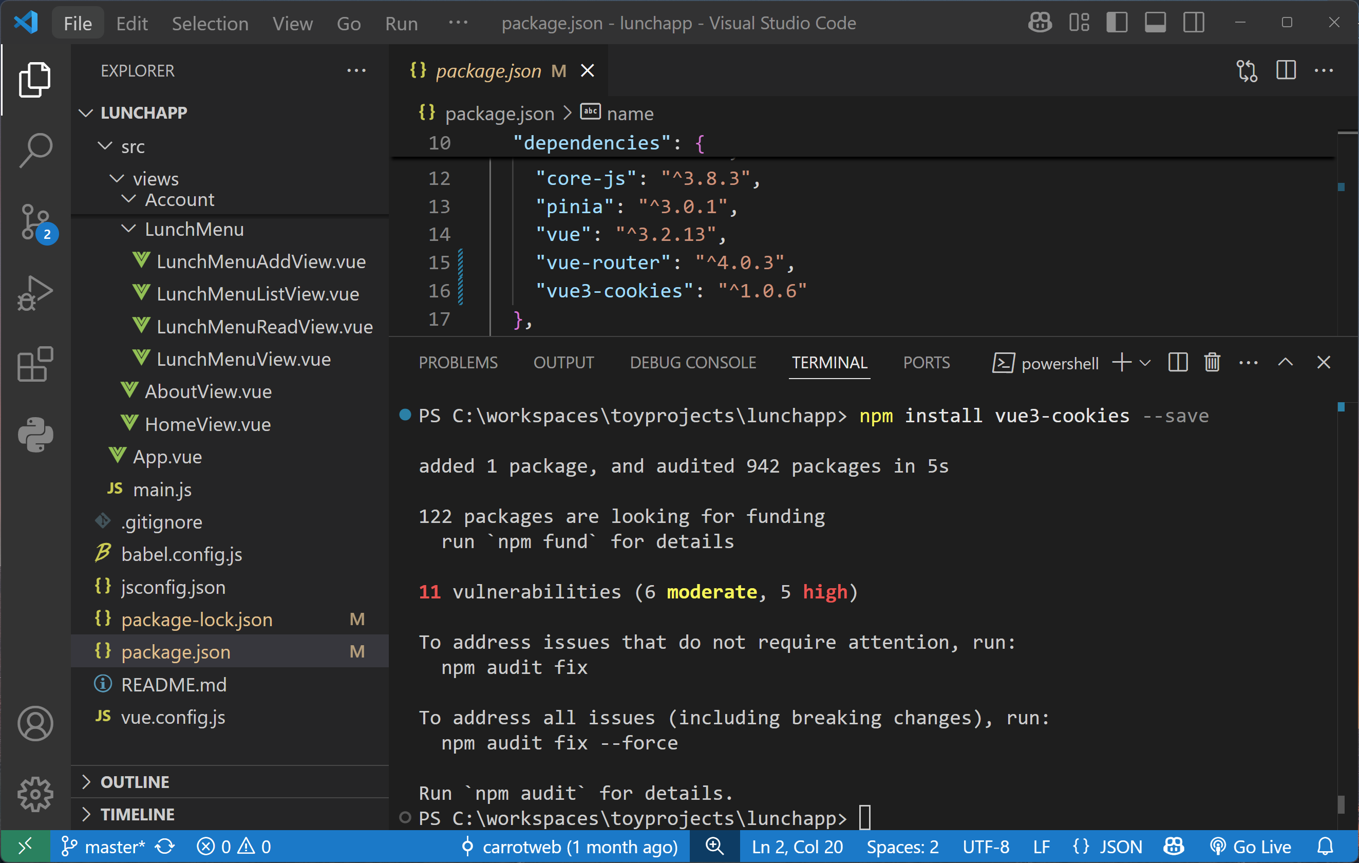Switch to the PROBLEMS tab
The height and width of the screenshot is (863, 1359).
[x=458, y=363]
